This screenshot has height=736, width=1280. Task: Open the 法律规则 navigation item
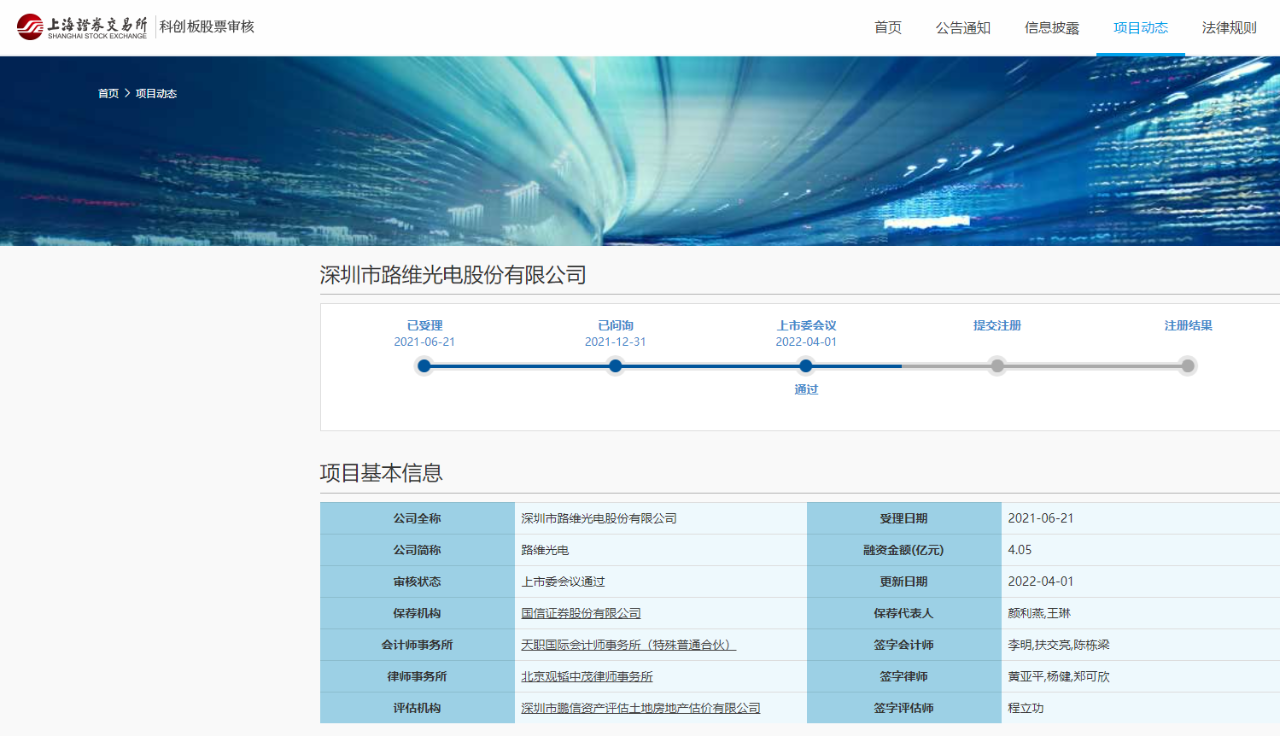1229,28
